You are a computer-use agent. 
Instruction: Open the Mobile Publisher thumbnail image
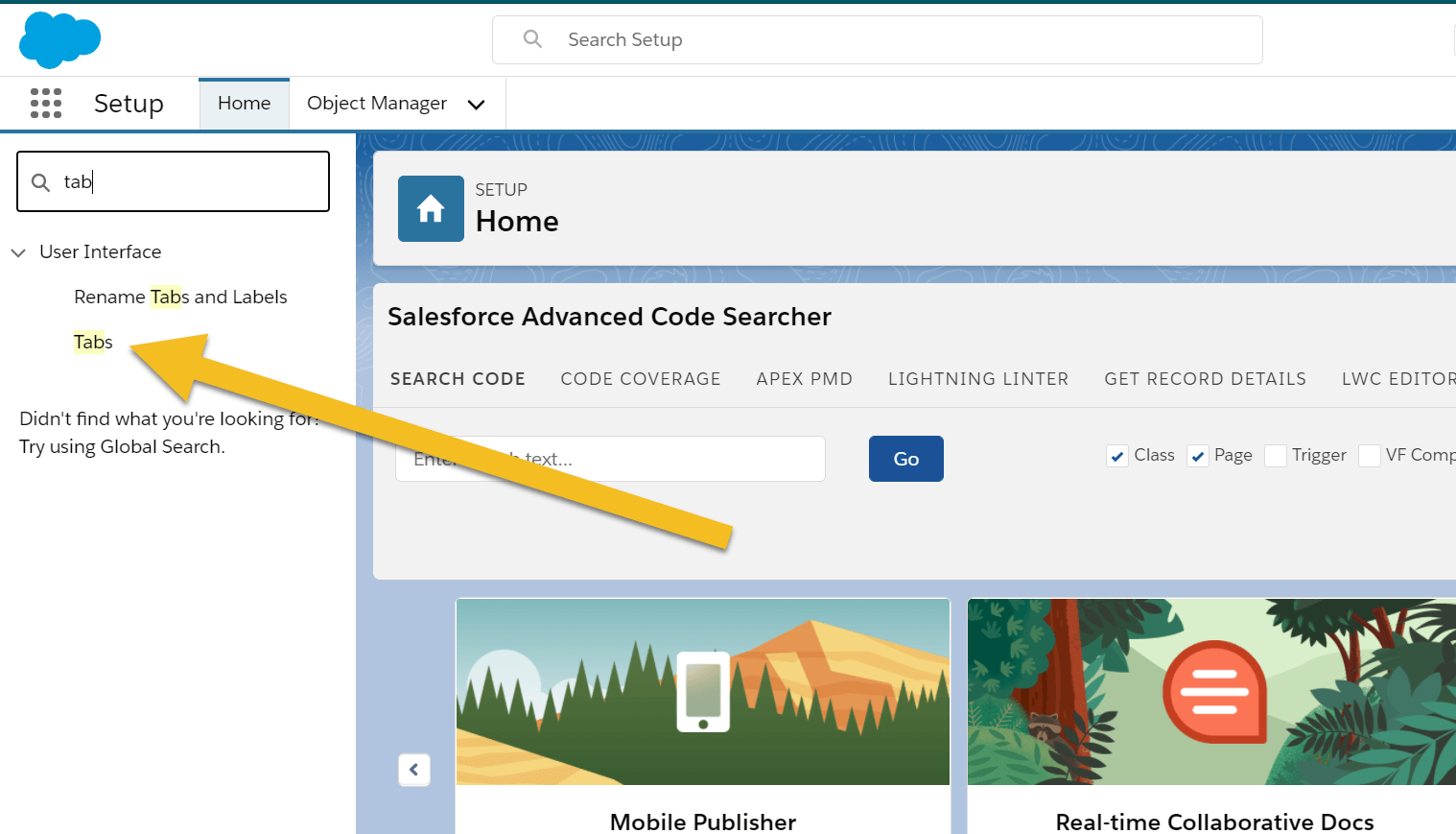(x=702, y=691)
